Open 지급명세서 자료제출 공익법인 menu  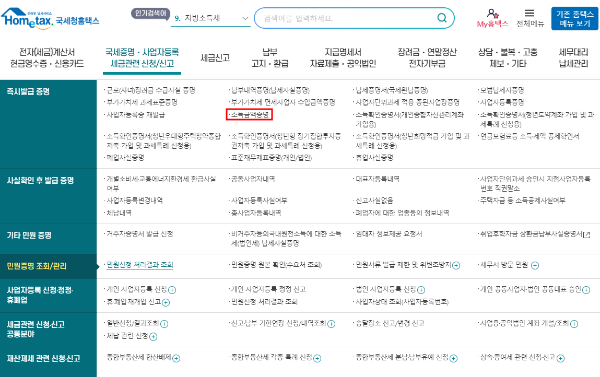point(343,58)
